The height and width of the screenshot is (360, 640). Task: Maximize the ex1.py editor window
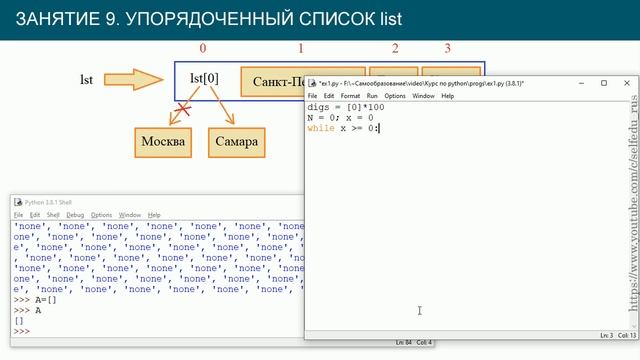click(604, 83)
